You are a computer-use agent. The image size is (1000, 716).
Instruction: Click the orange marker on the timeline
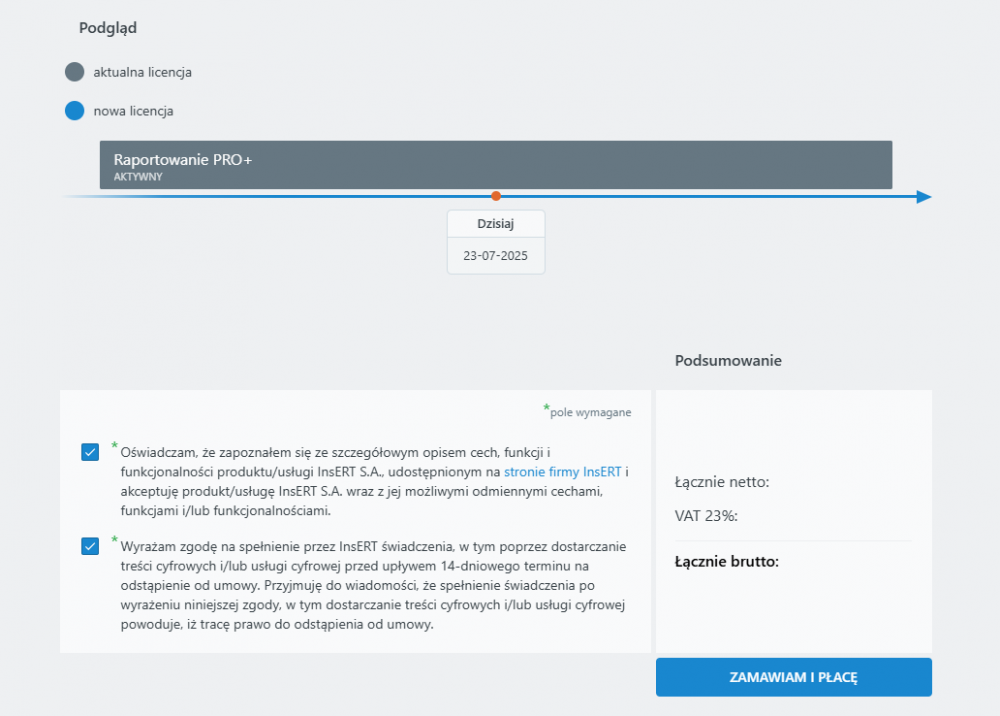tap(496, 197)
